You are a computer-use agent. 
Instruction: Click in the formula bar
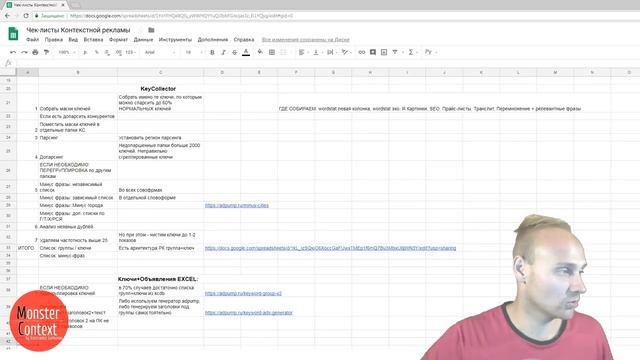pyautogui.click(x=327, y=63)
